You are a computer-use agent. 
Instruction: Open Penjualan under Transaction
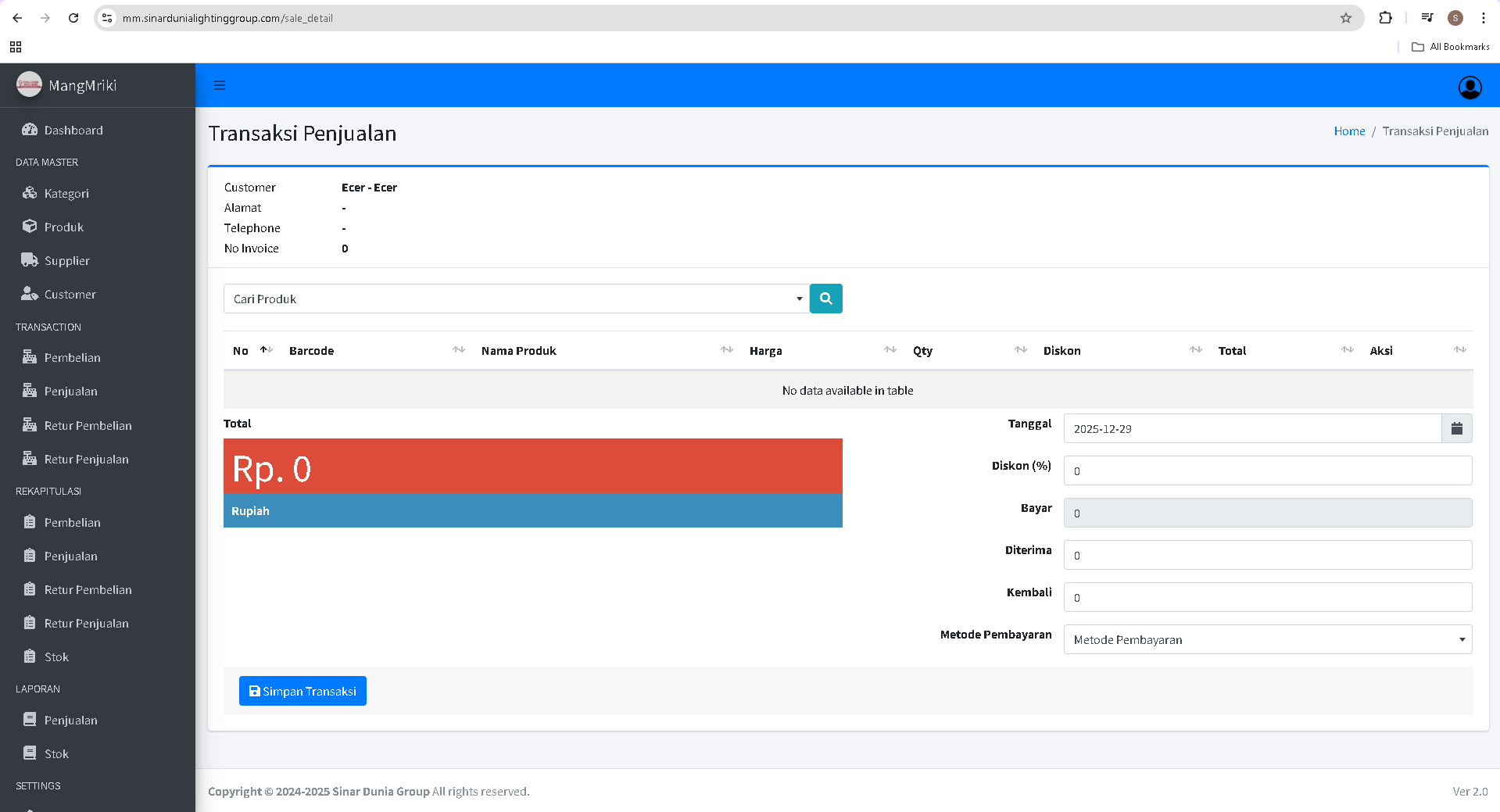[97, 391]
